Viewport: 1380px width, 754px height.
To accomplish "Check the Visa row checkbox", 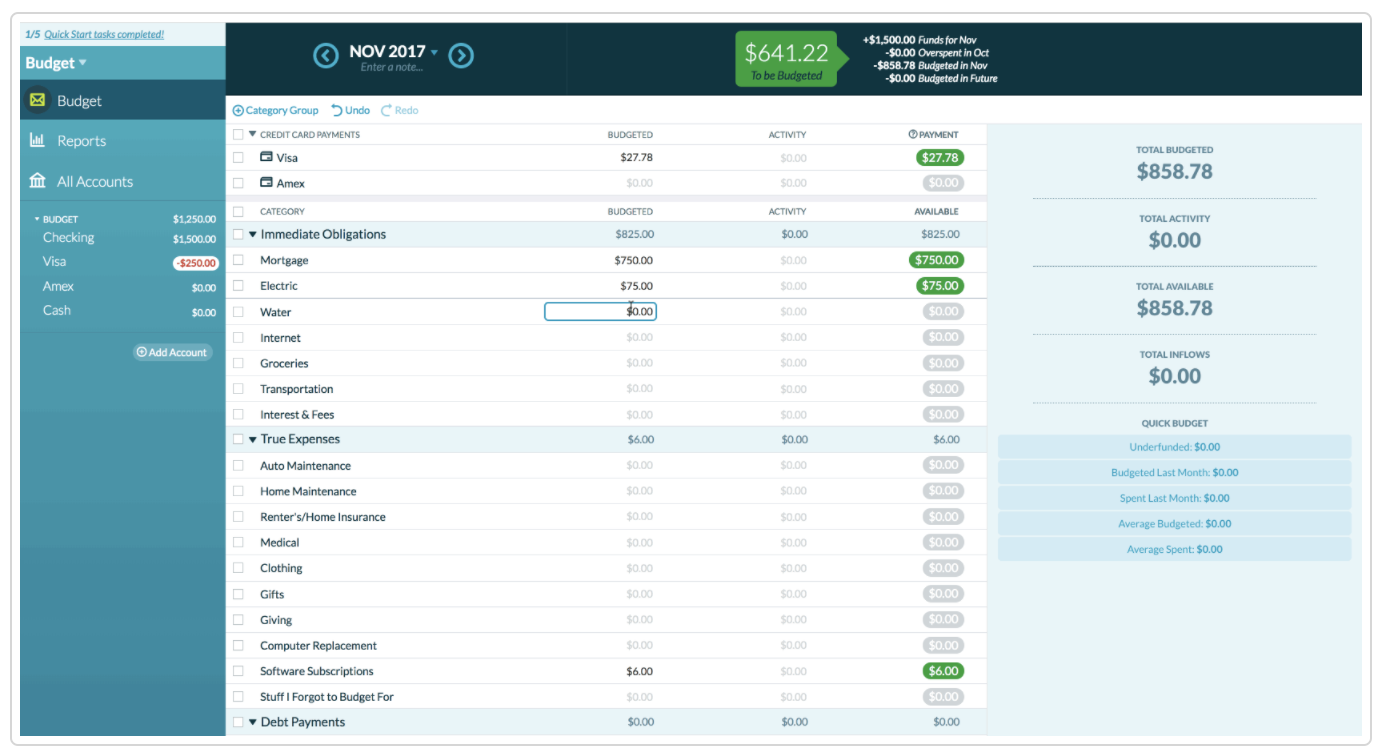I will tap(238, 158).
